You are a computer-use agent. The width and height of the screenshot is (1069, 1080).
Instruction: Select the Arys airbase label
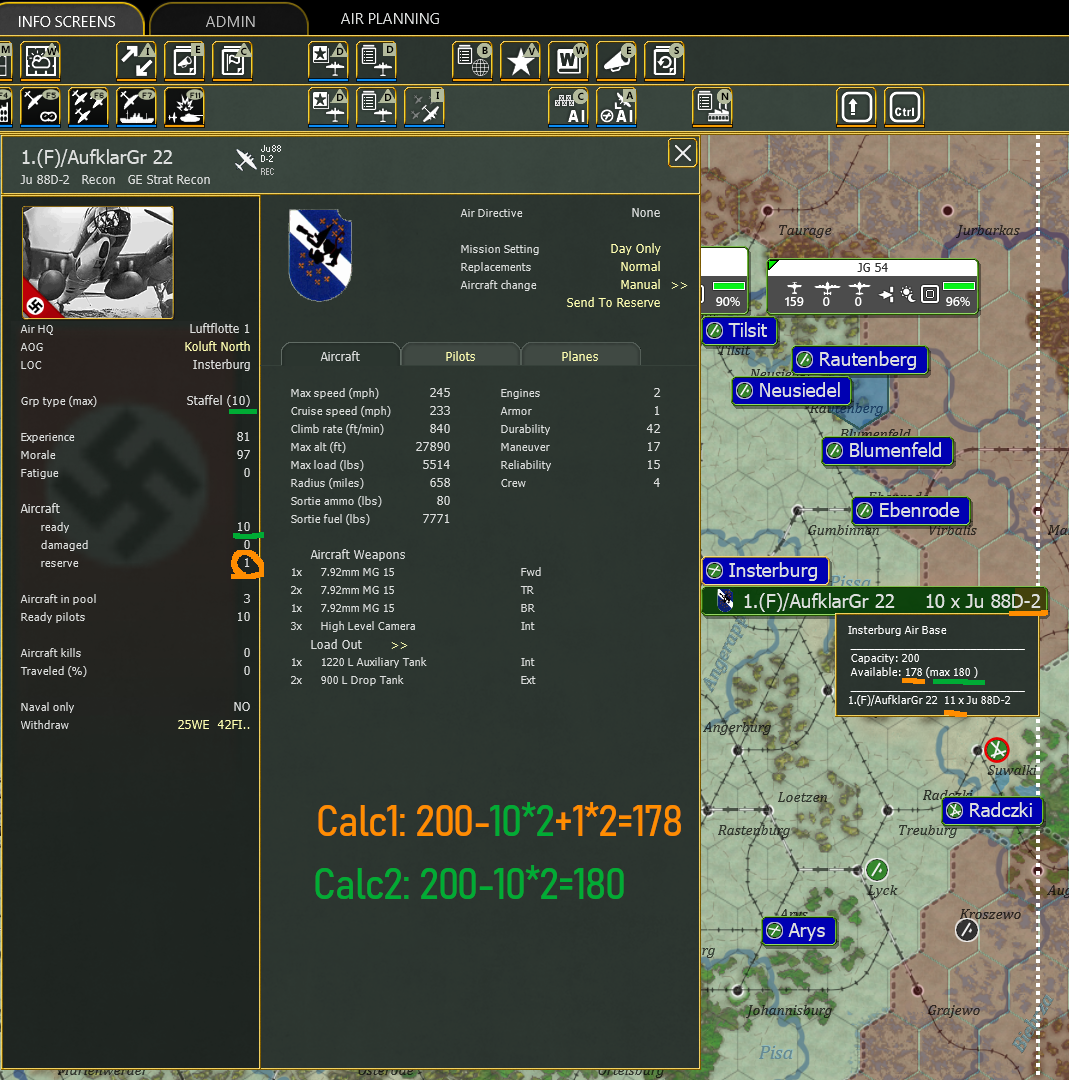click(x=799, y=931)
